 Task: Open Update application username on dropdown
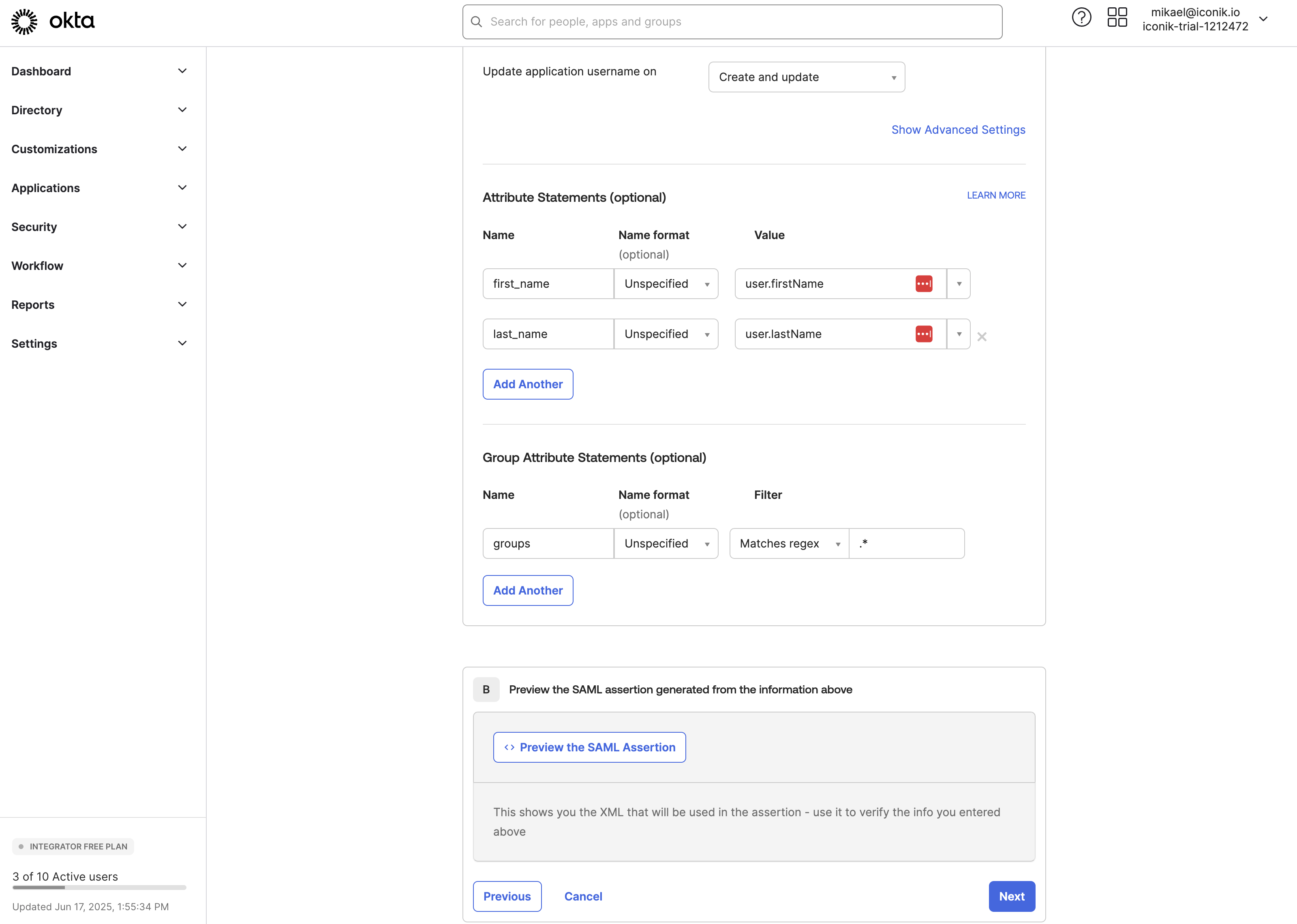[806, 77]
